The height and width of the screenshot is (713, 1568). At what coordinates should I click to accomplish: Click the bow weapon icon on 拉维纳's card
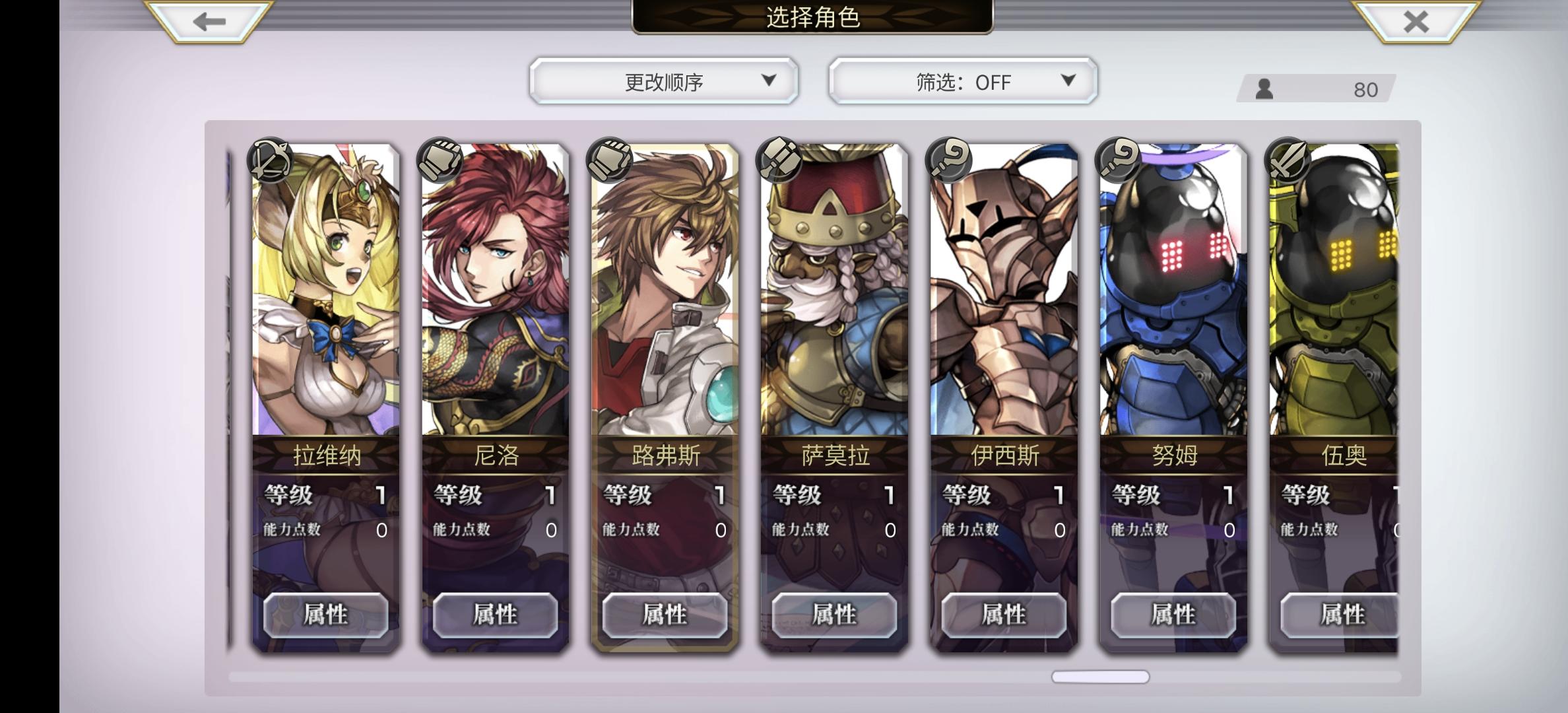pos(270,160)
